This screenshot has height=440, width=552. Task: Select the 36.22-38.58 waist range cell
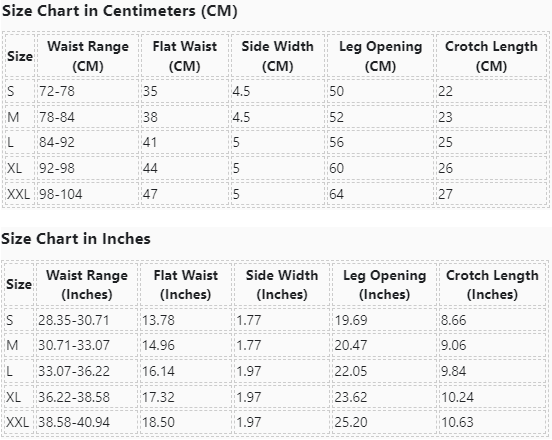point(87,397)
